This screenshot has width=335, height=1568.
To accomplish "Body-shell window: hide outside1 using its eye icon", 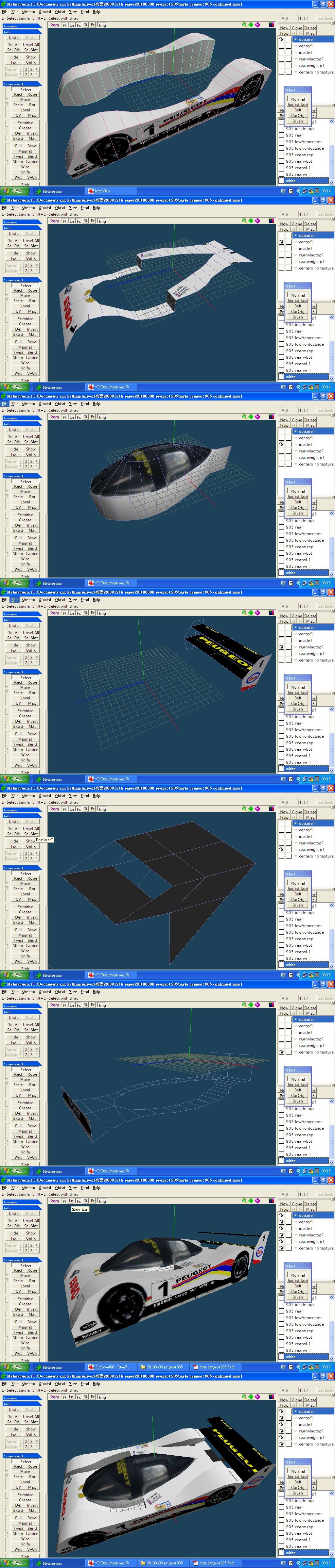I will [x=281, y=39].
